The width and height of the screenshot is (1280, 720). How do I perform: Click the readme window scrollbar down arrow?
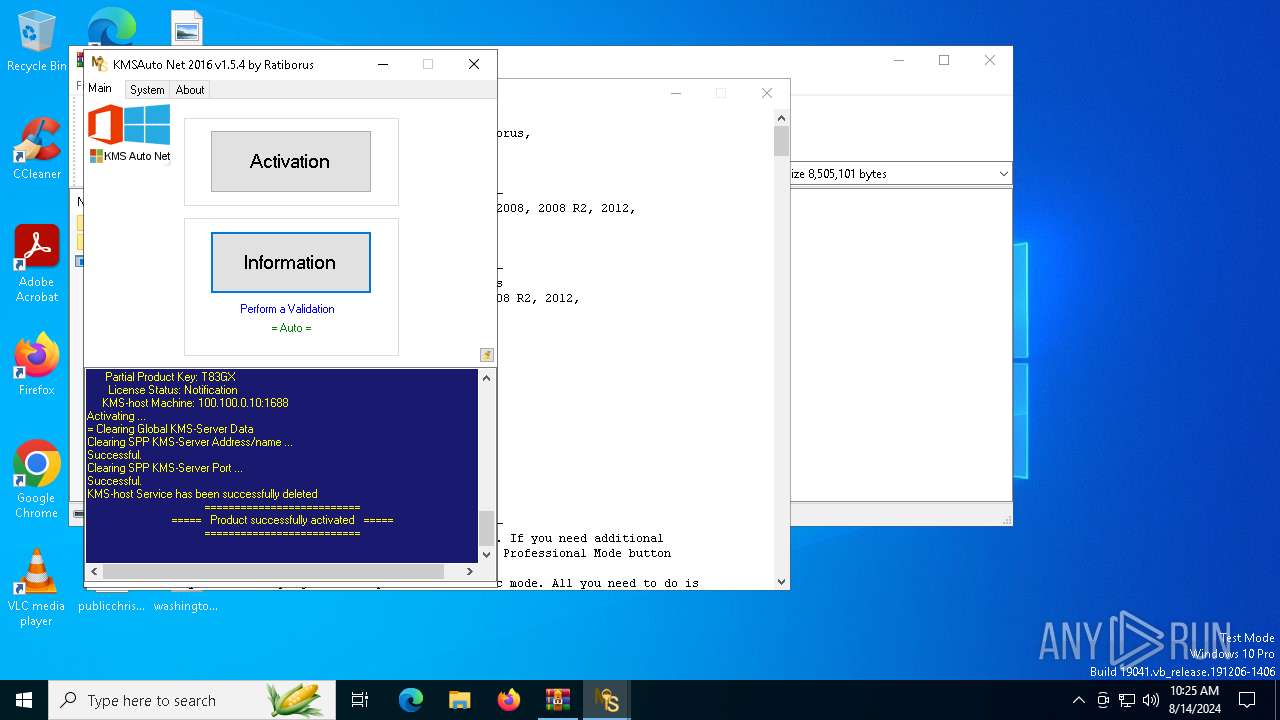point(781,582)
